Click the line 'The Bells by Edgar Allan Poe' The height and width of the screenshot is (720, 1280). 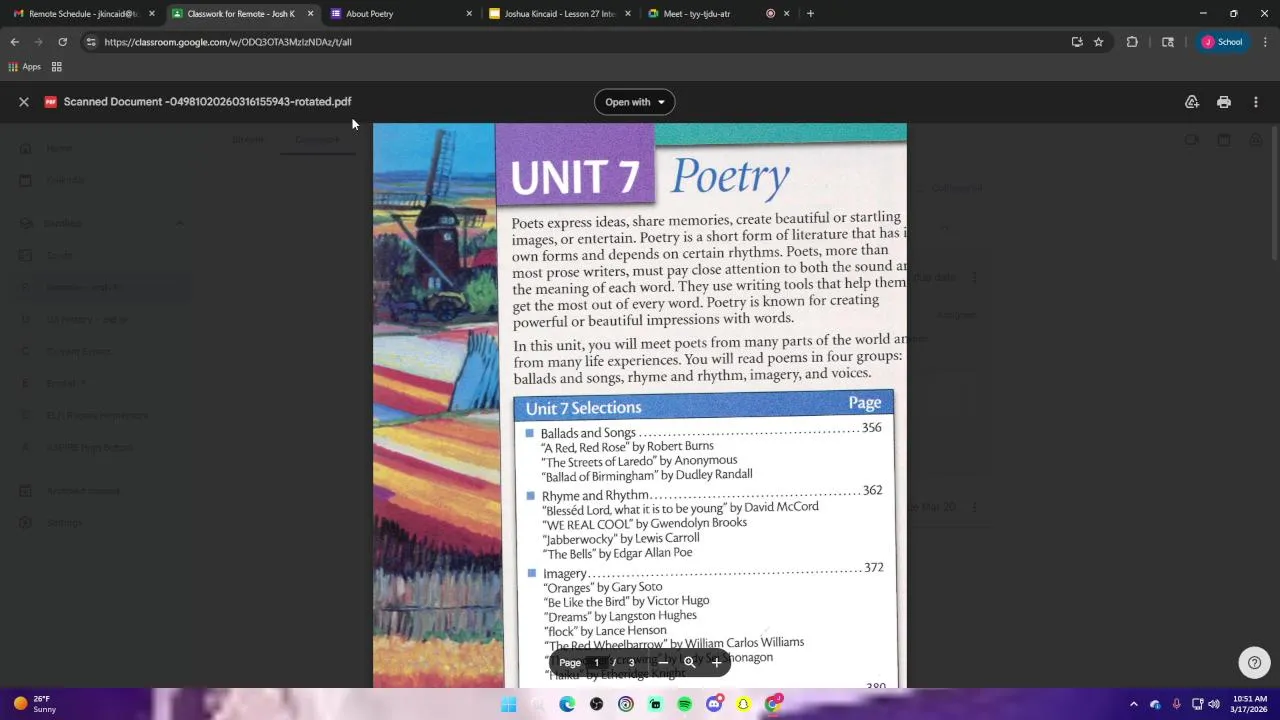tap(617, 554)
